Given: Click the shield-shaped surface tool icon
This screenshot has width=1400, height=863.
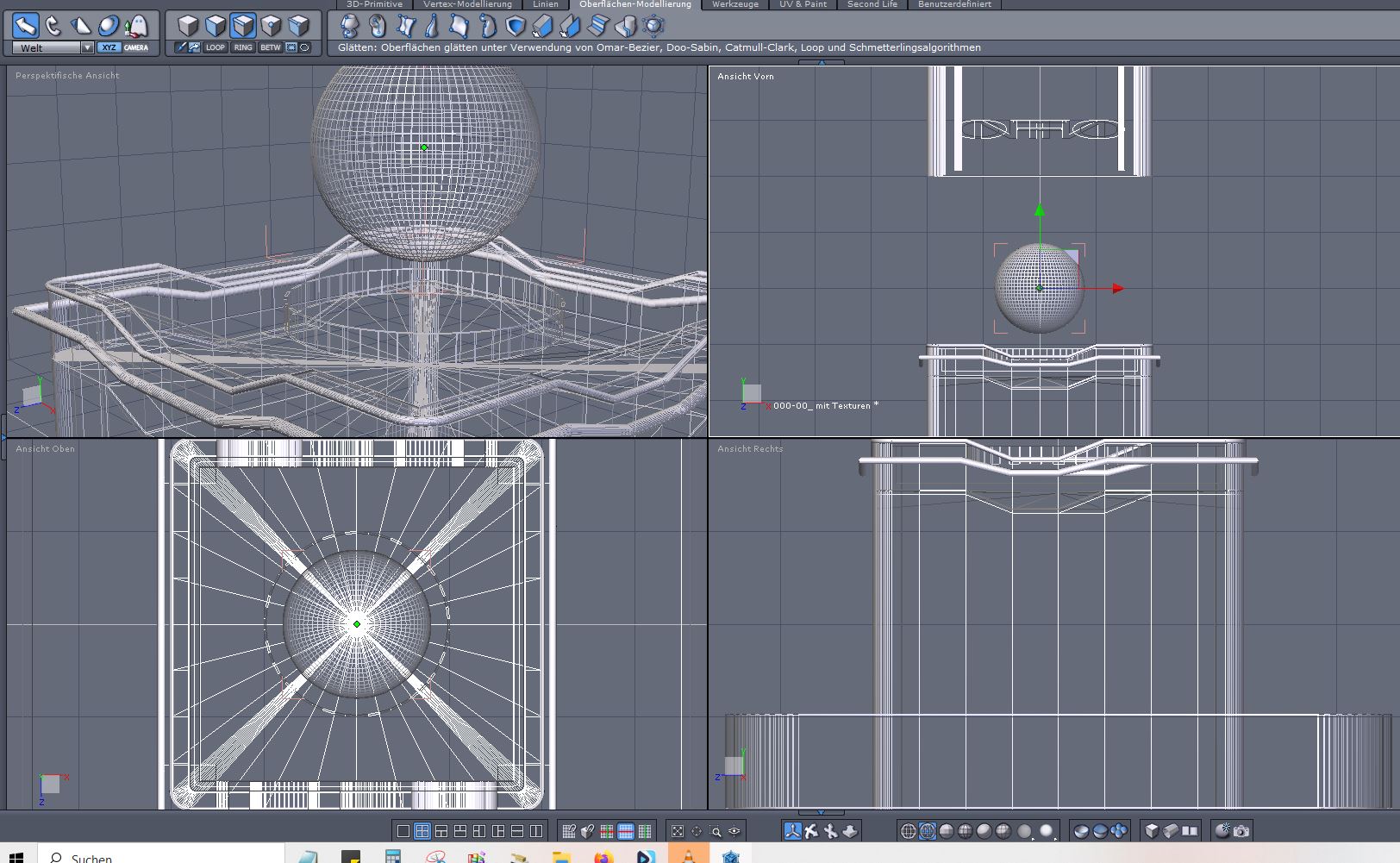Looking at the screenshot, I should click(x=516, y=26).
